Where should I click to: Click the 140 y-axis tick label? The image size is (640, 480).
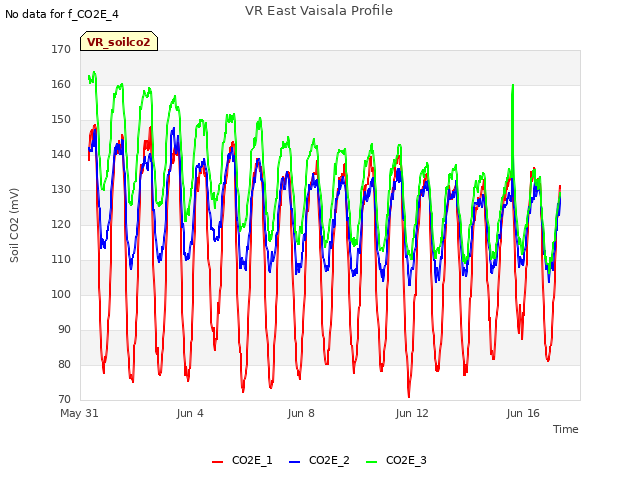pos(61,155)
